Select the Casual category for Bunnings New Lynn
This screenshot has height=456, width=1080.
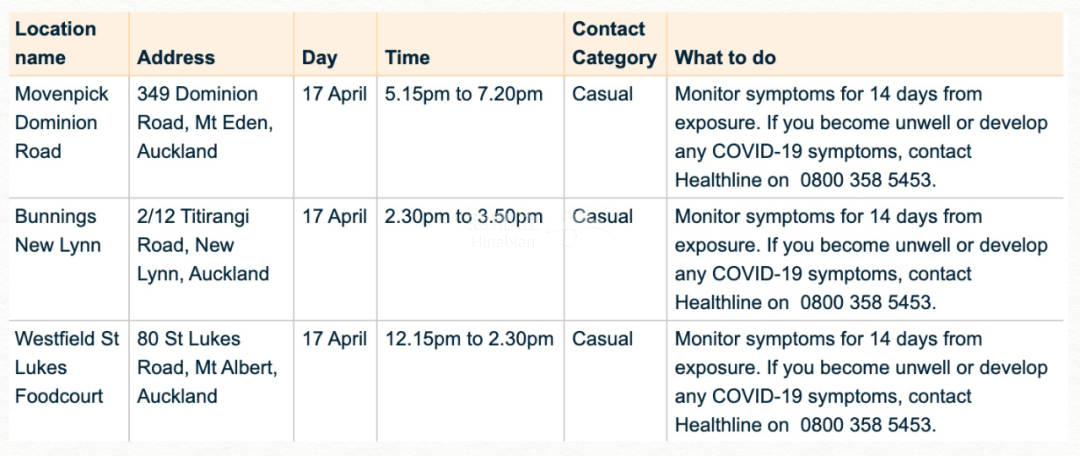602,217
